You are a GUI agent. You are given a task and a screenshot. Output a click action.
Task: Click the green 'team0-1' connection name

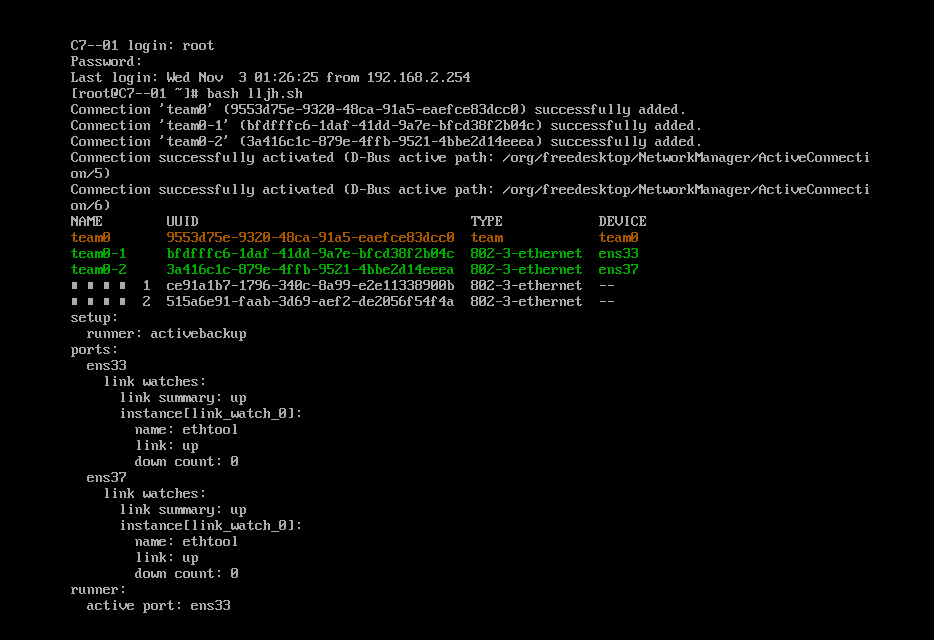tap(98, 254)
